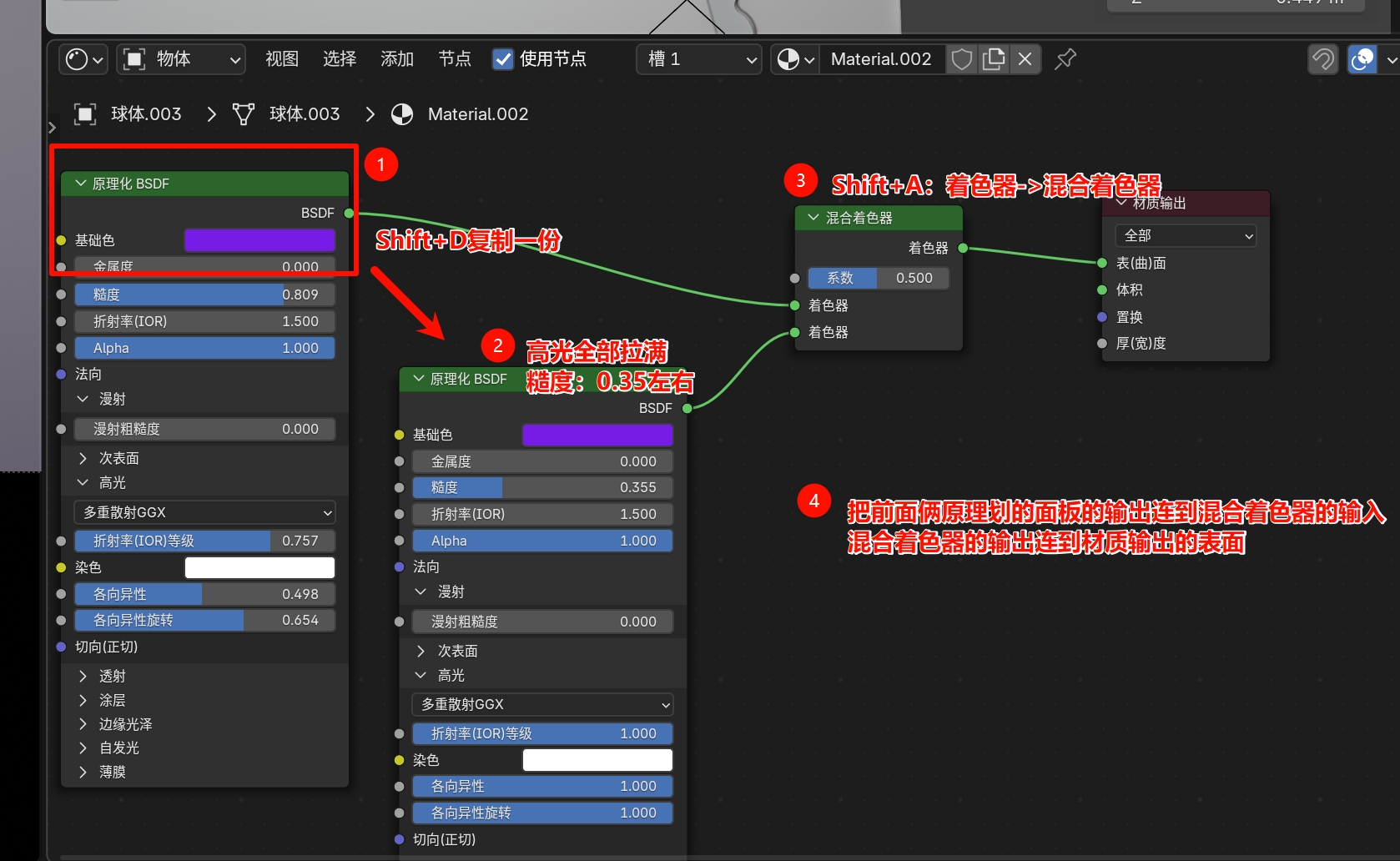Open the 物体 shader type dropdown
The image size is (1400, 861).
point(181,59)
